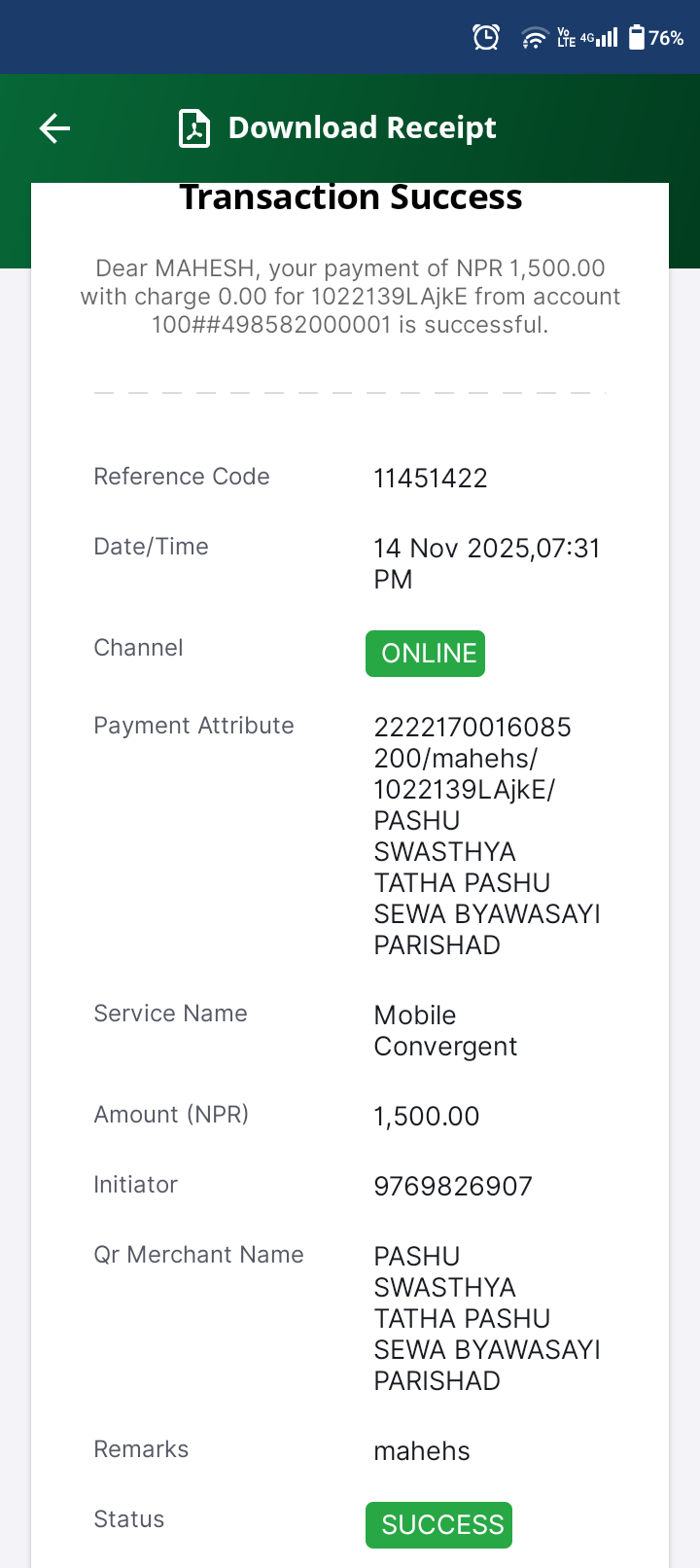
Task: Tap the Mobile Convergent service name
Action: pos(445,1031)
